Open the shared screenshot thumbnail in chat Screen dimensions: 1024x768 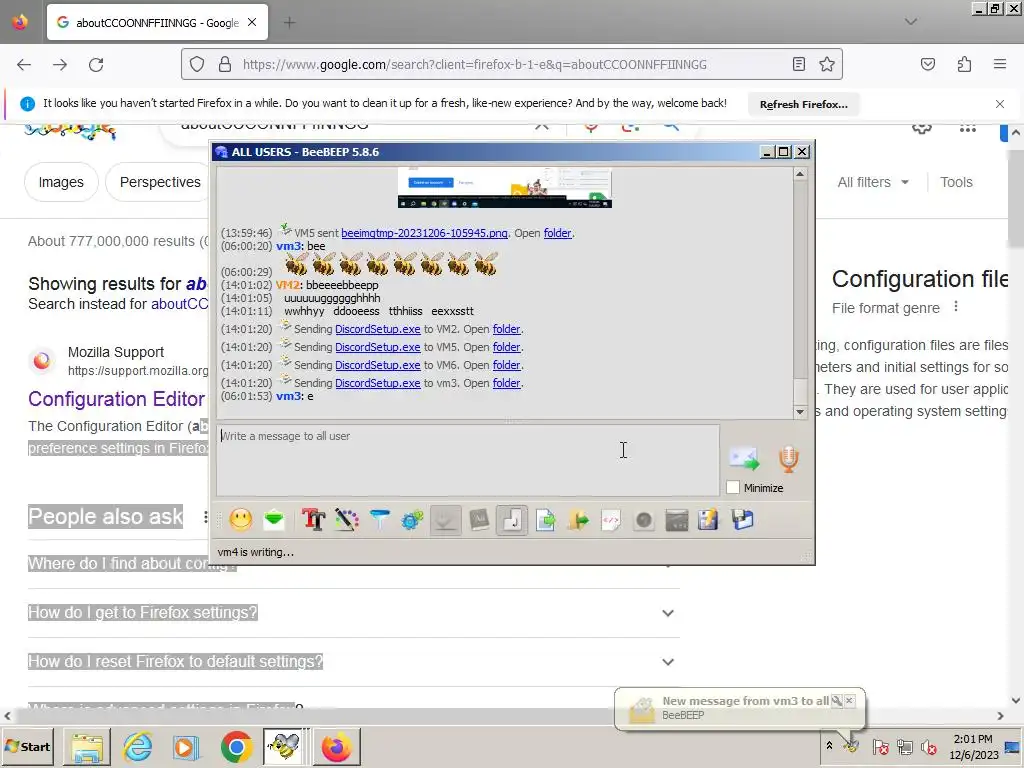coord(505,188)
